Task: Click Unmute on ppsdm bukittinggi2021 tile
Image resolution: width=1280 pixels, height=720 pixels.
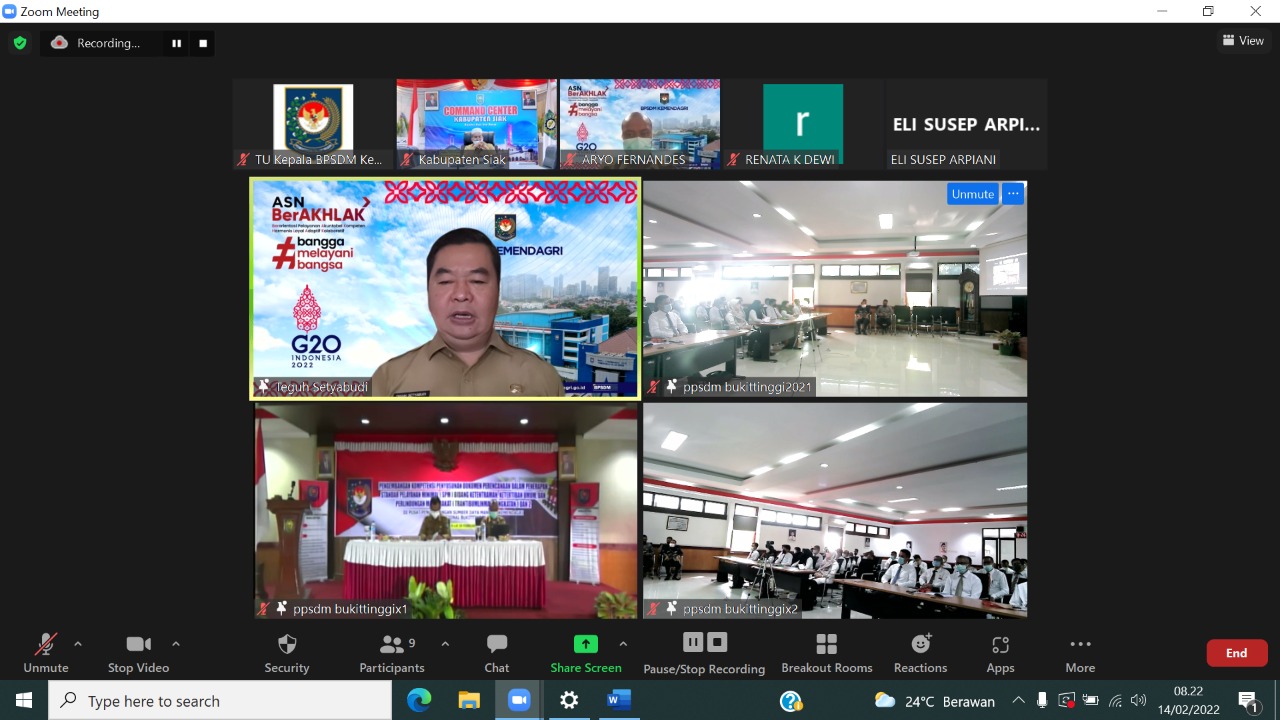Action: (972, 194)
